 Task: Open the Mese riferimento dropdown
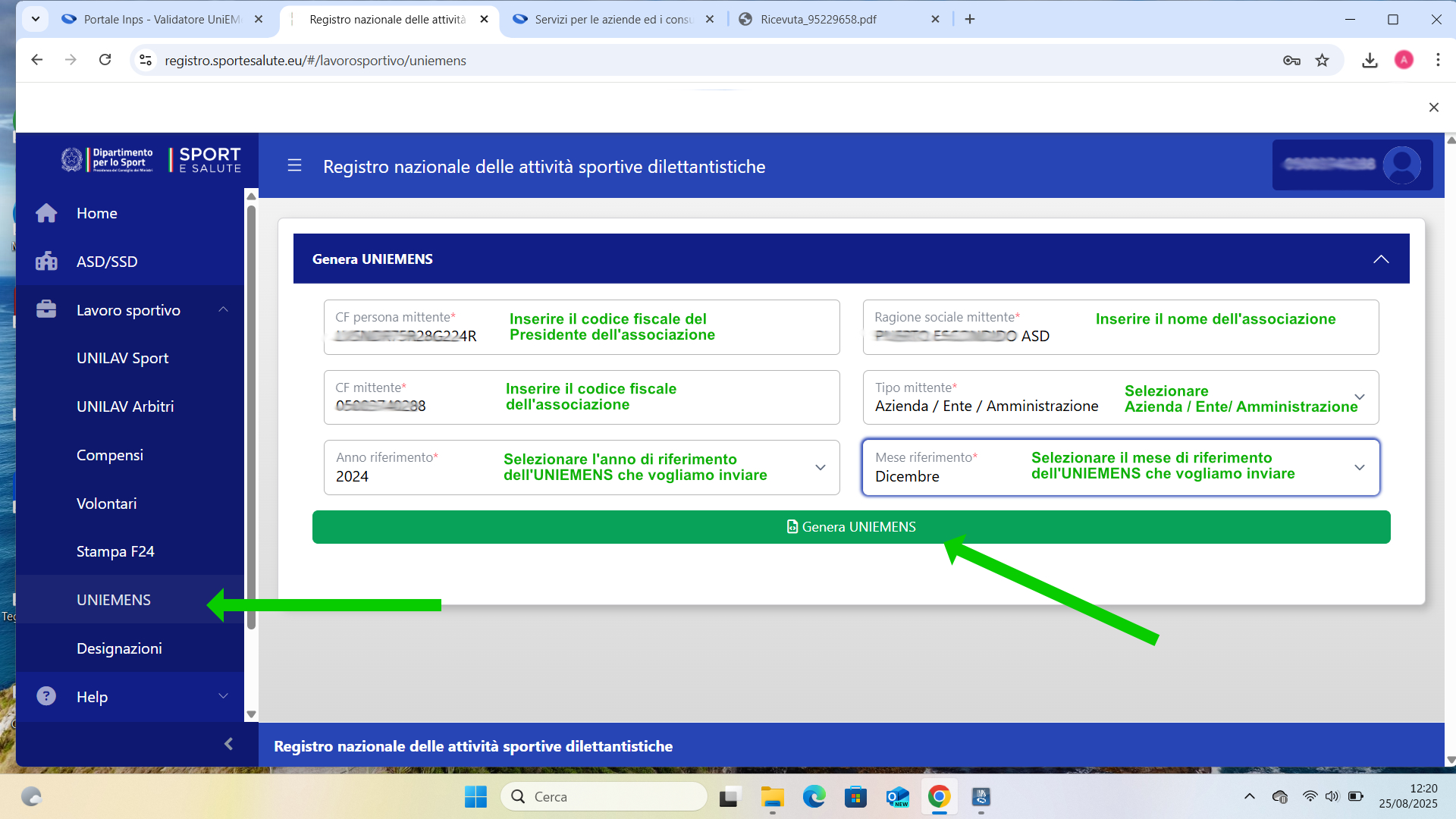[x=1359, y=468]
